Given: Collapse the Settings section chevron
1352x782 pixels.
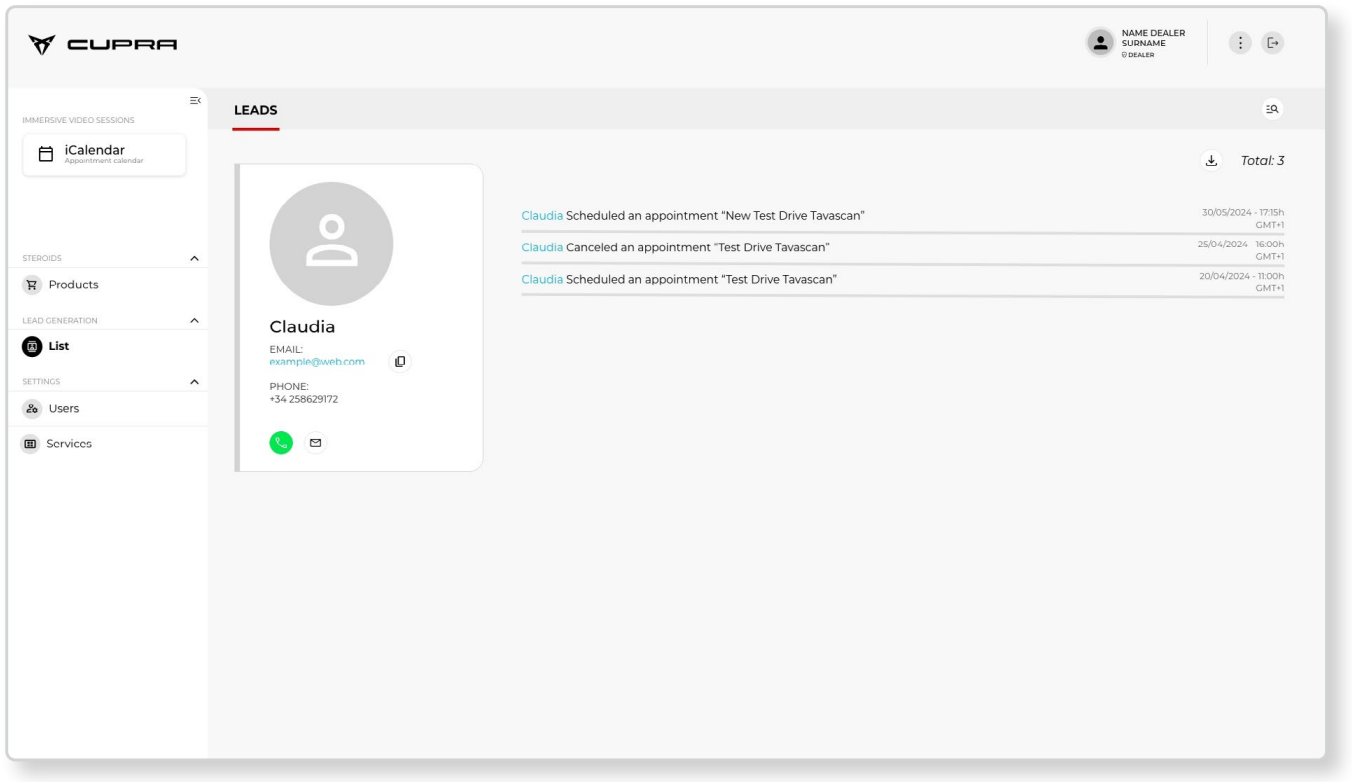Looking at the screenshot, I should pos(194,382).
